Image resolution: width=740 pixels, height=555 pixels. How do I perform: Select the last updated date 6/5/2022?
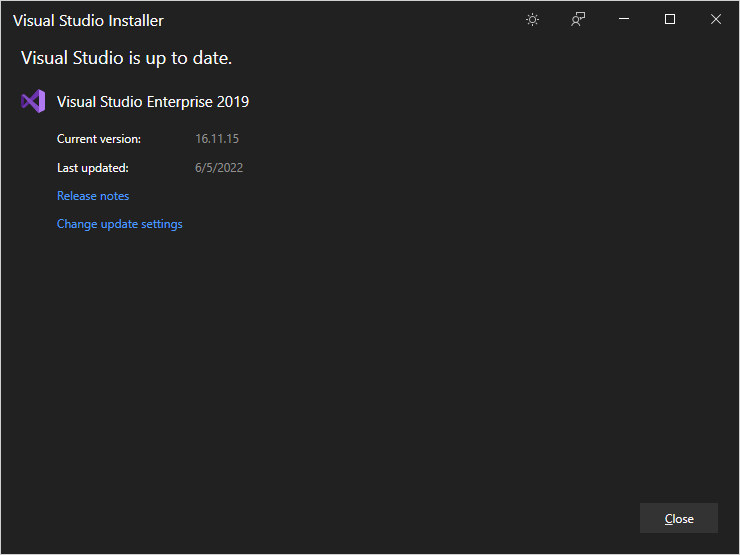[x=219, y=168]
